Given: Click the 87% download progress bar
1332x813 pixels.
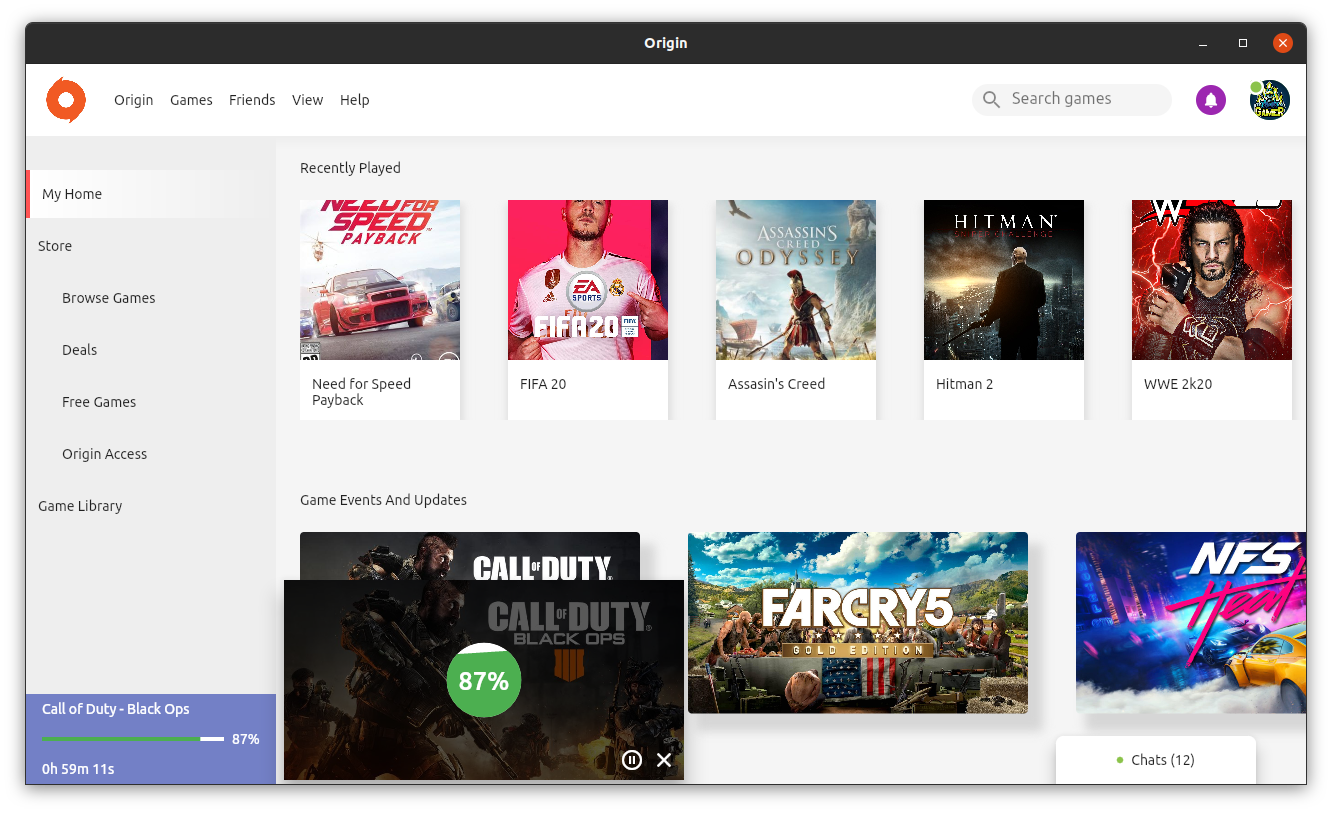Looking at the screenshot, I should [131, 739].
